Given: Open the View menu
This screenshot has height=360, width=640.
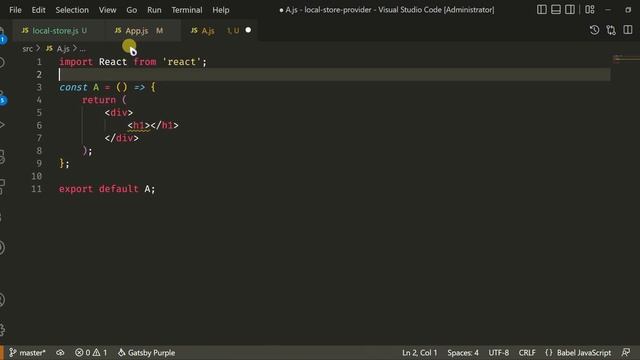Looking at the screenshot, I should point(107,10).
